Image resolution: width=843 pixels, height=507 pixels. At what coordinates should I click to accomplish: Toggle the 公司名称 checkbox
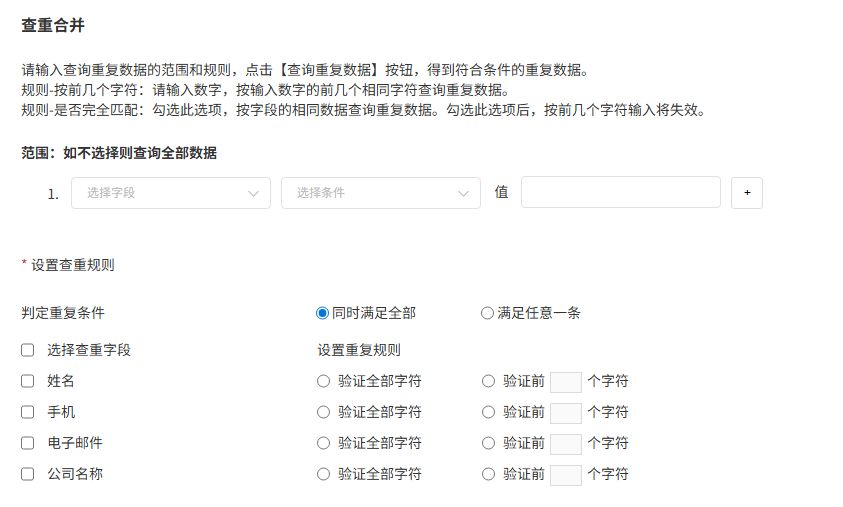(28, 474)
